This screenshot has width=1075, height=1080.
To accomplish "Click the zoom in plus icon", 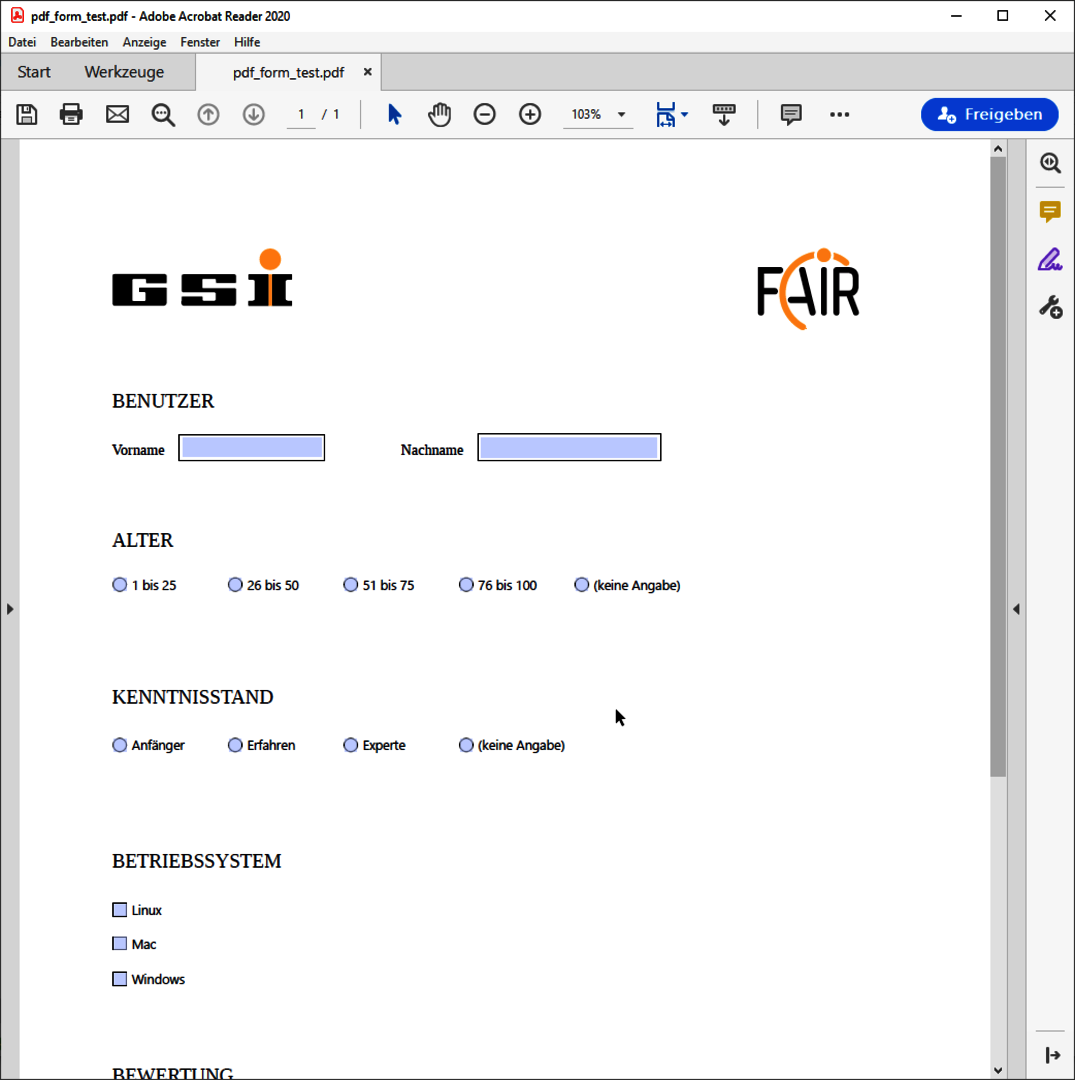I will click(x=530, y=114).
